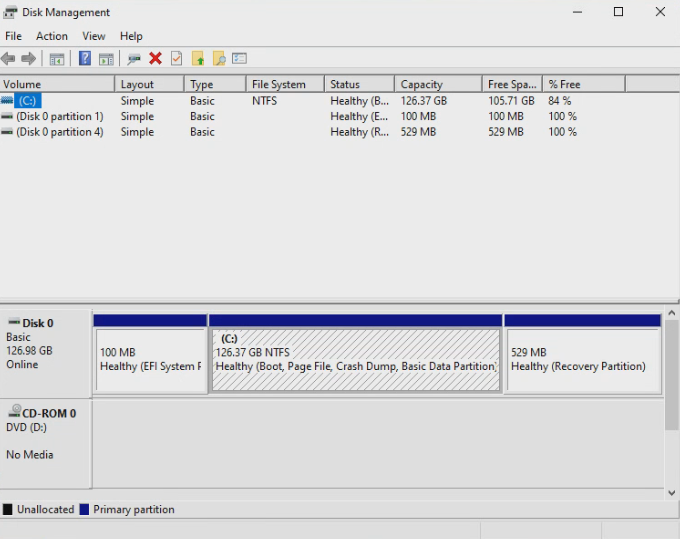Click the Disk 0 partition 4 row icon
This screenshot has height=539, width=680.
[7, 132]
